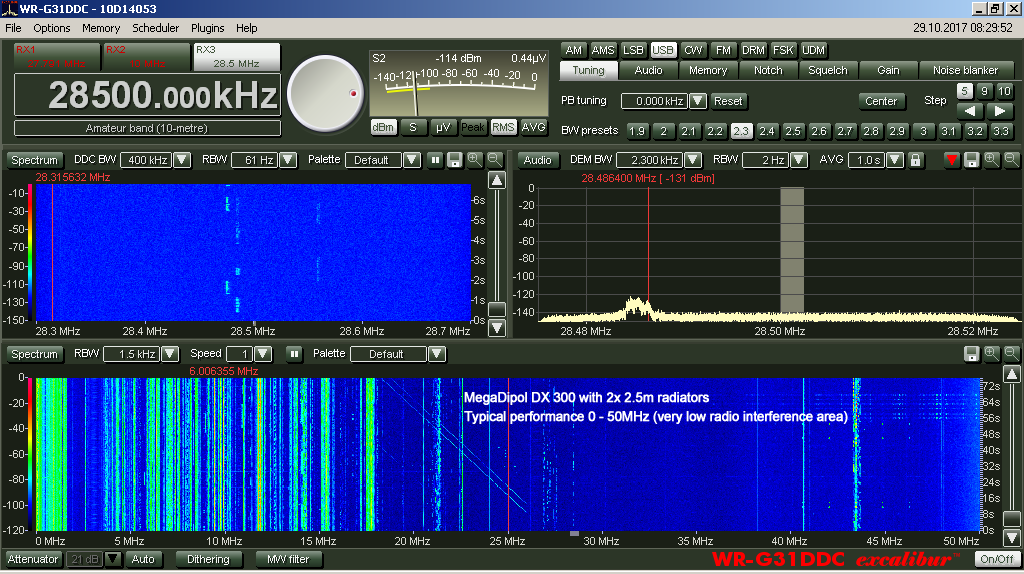
Task: Click the wideband waterfall down arrow
Action: point(1012,537)
